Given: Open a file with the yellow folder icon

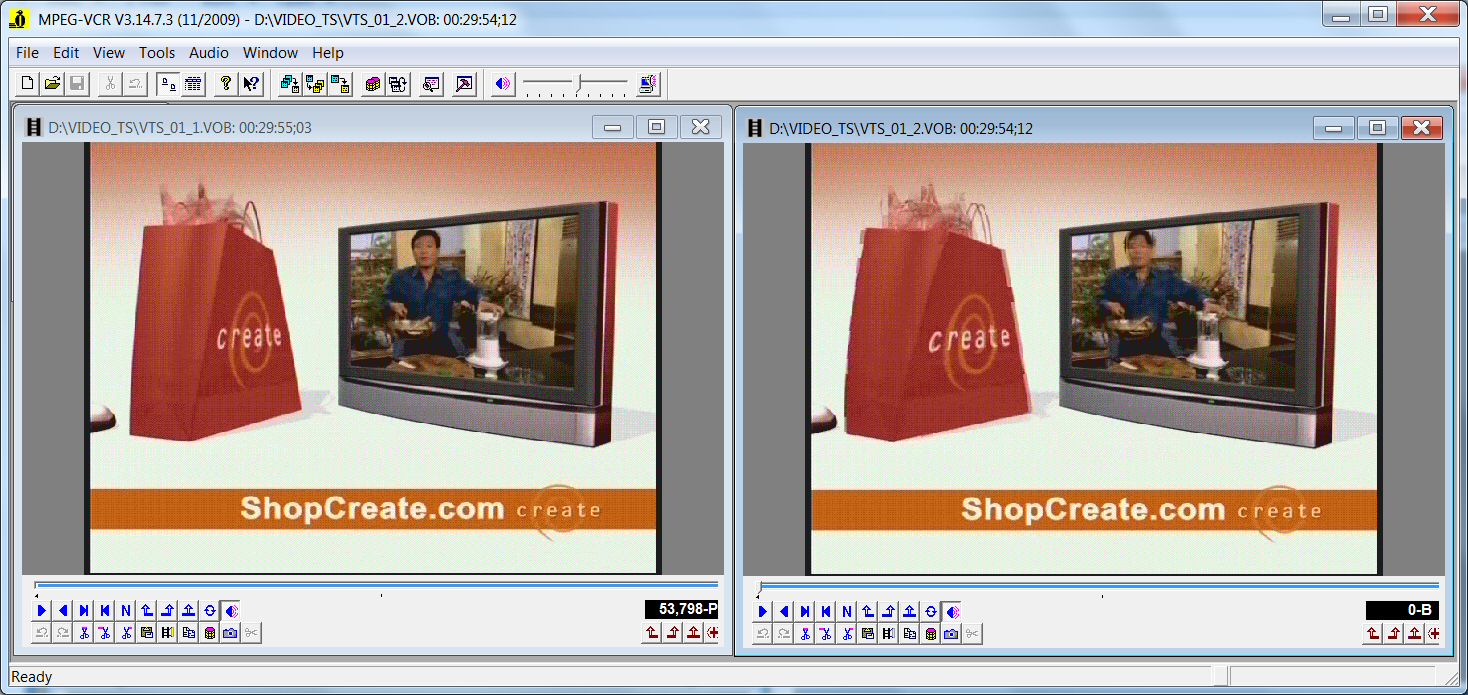Looking at the screenshot, I should [x=52, y=84].
